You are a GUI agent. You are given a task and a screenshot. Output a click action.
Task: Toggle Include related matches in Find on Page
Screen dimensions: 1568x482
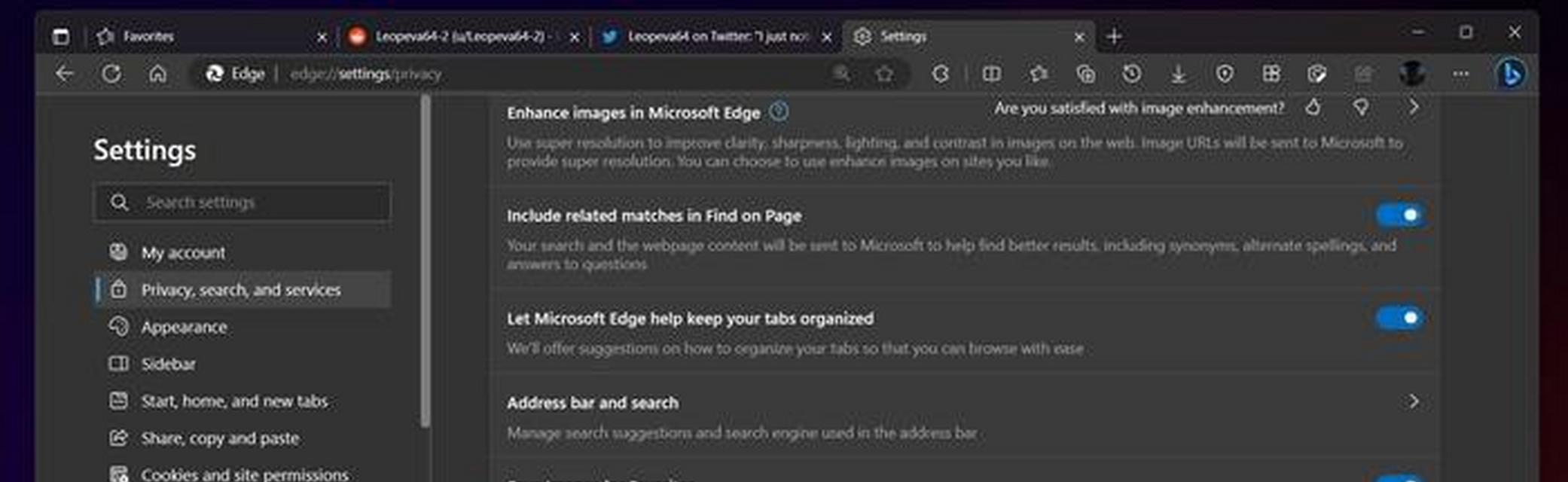(x=1400, y=215)
